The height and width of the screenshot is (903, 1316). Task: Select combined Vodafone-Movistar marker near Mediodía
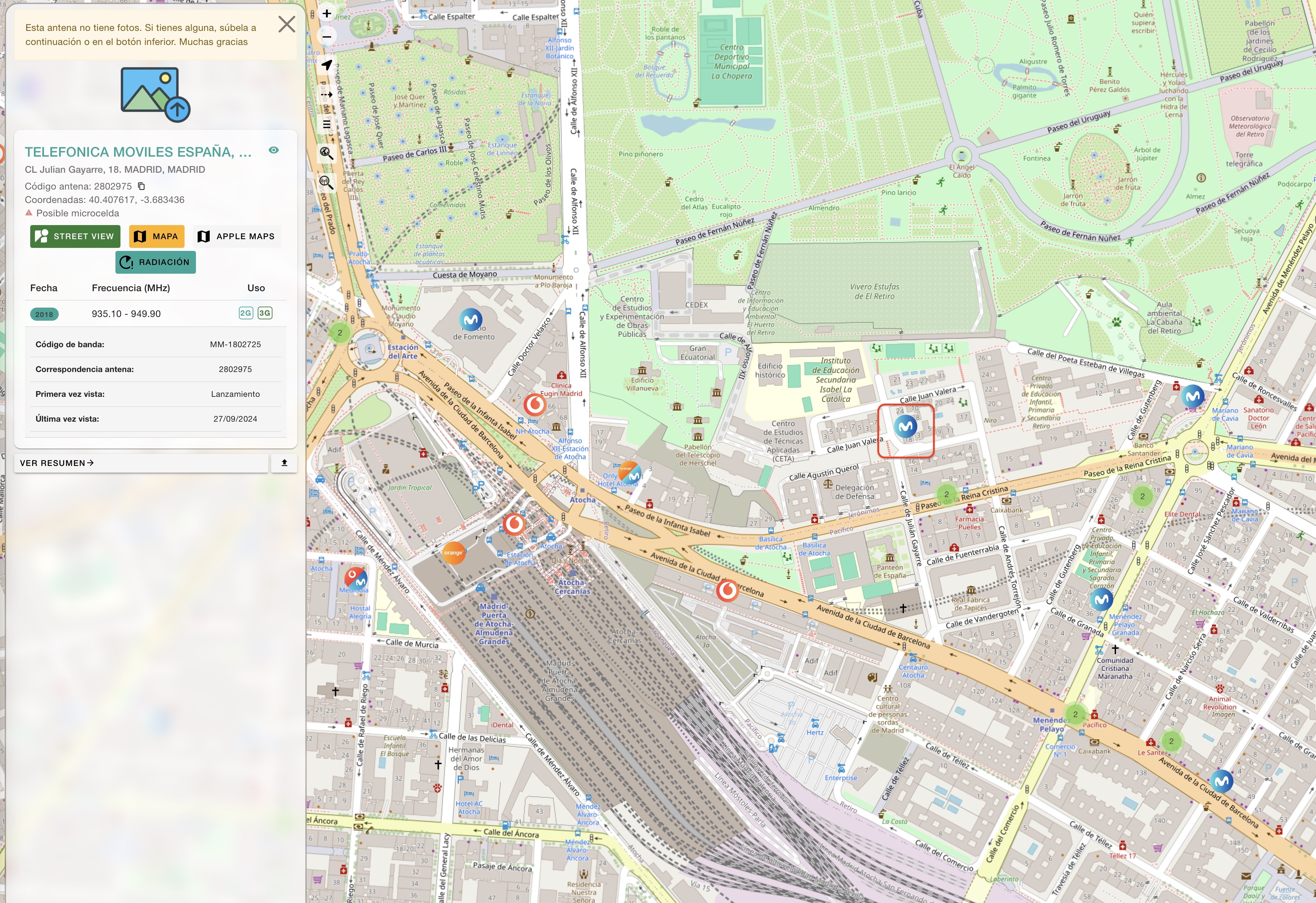pos(356,579)
